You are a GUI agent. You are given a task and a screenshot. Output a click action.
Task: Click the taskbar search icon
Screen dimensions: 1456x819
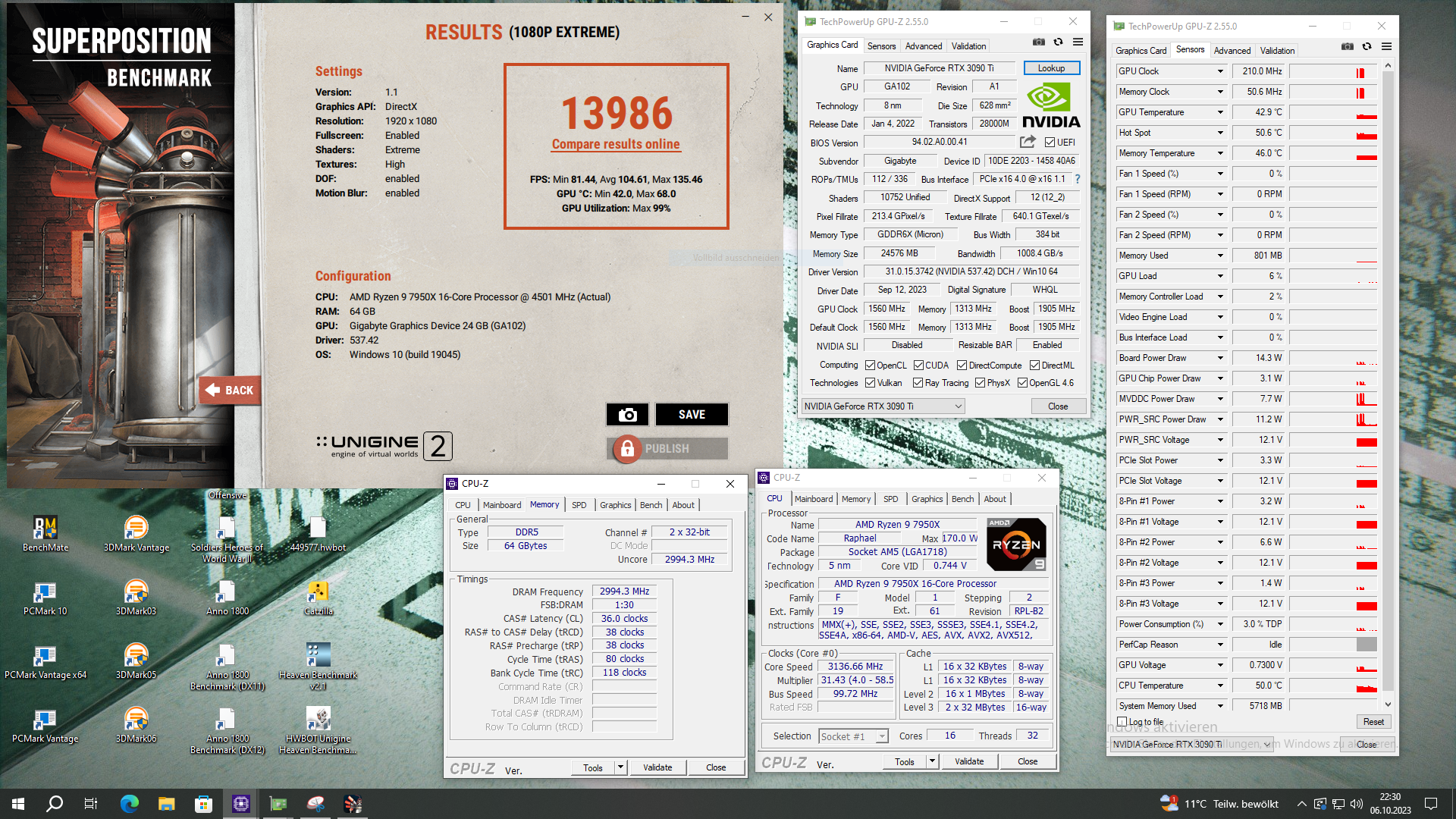[55, 804]
